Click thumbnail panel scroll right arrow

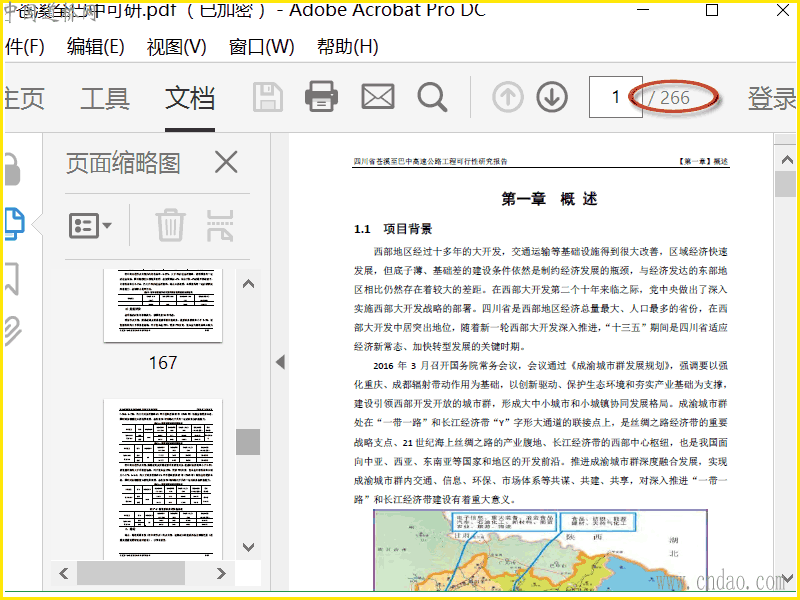click(x=221, y=573)
